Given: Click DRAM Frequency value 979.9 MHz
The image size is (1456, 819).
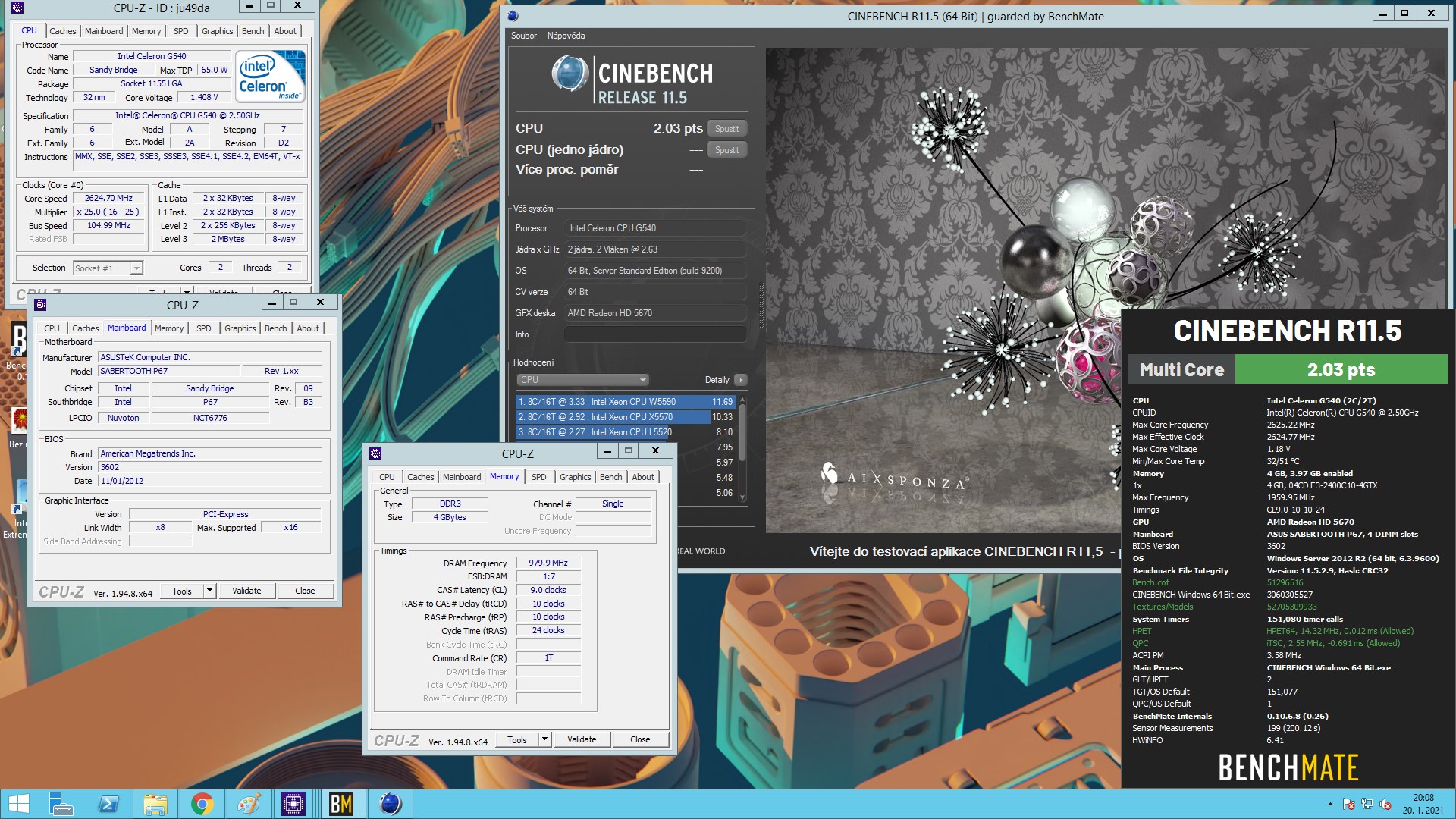Looking at the screenshot, I should point(548,563).
